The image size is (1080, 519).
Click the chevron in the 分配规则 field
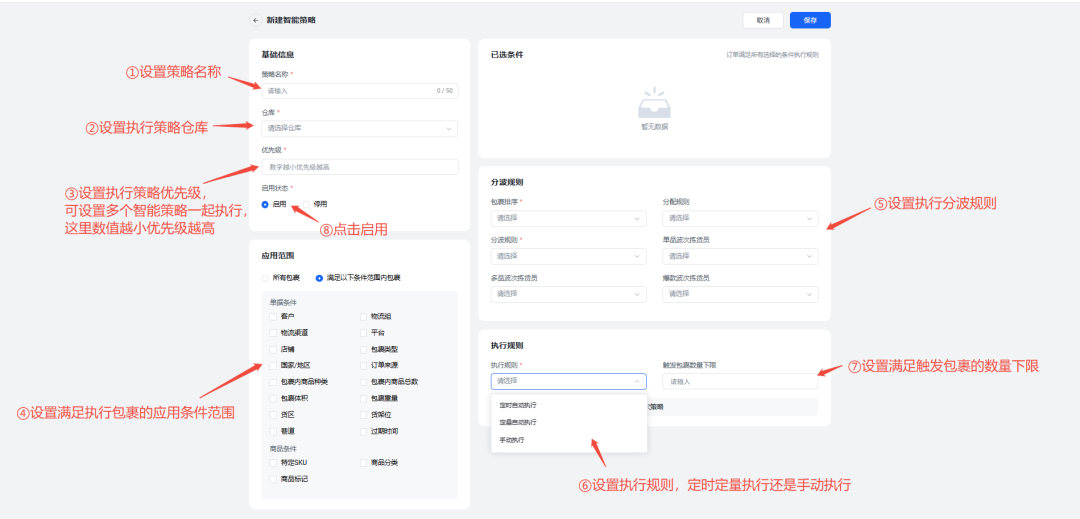(x=809, y=218)
